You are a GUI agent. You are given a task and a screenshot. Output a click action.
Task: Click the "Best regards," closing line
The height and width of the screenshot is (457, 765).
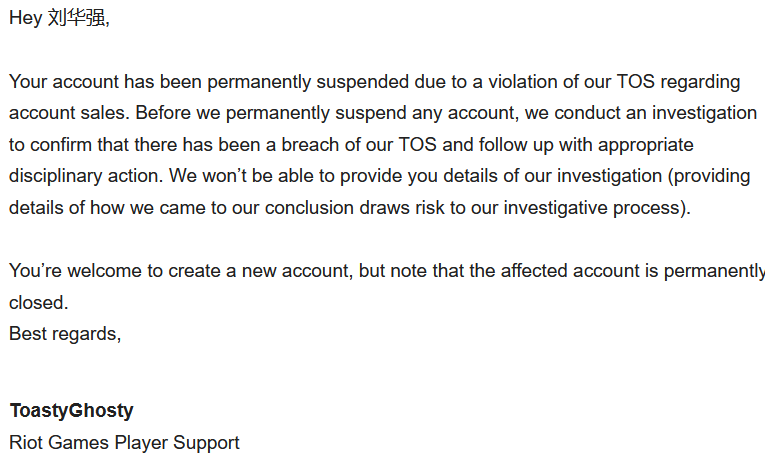(65, 334)
